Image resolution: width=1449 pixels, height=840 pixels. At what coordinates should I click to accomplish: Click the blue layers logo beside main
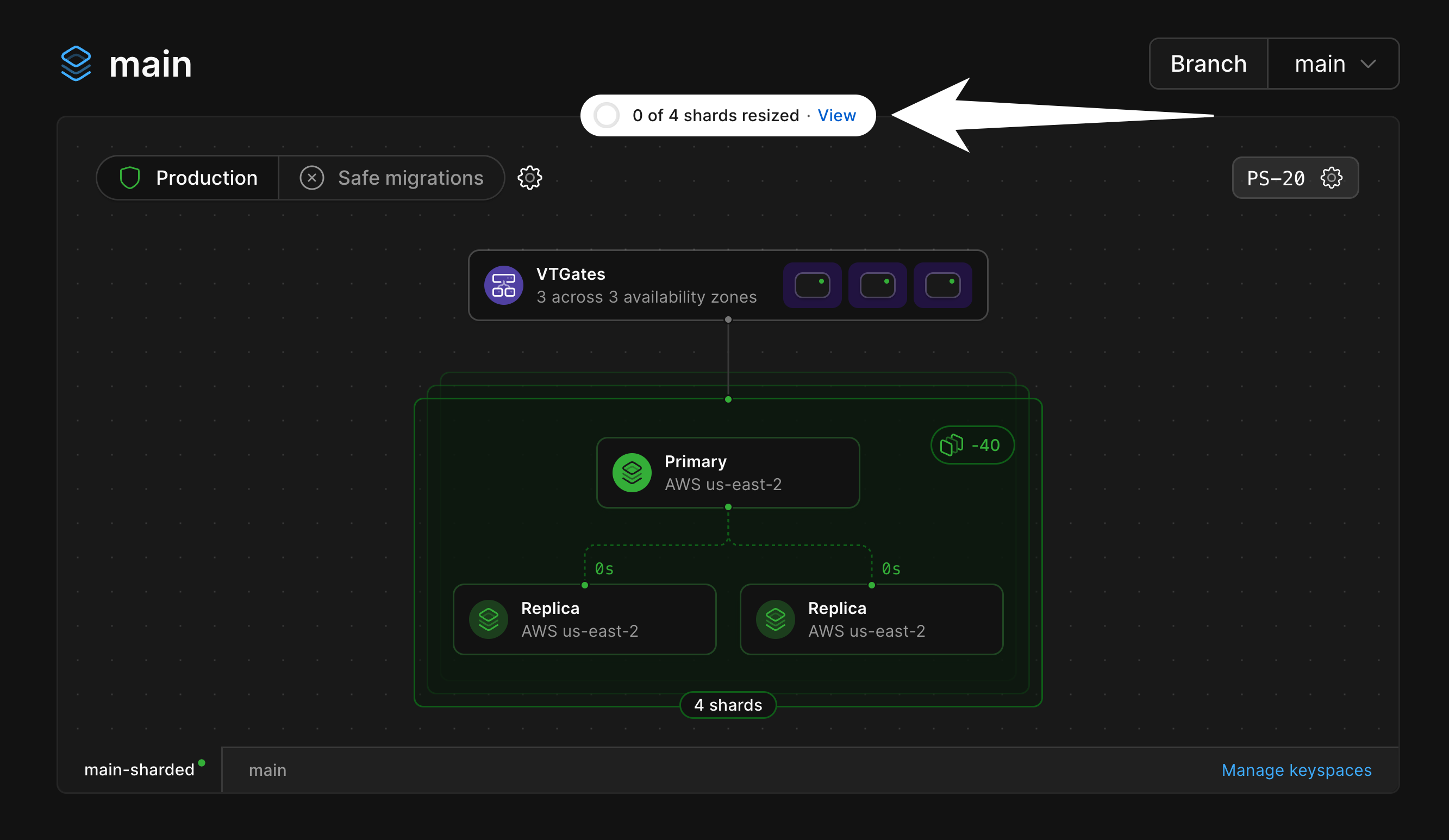pyautogui.click(x=76, y=63)
